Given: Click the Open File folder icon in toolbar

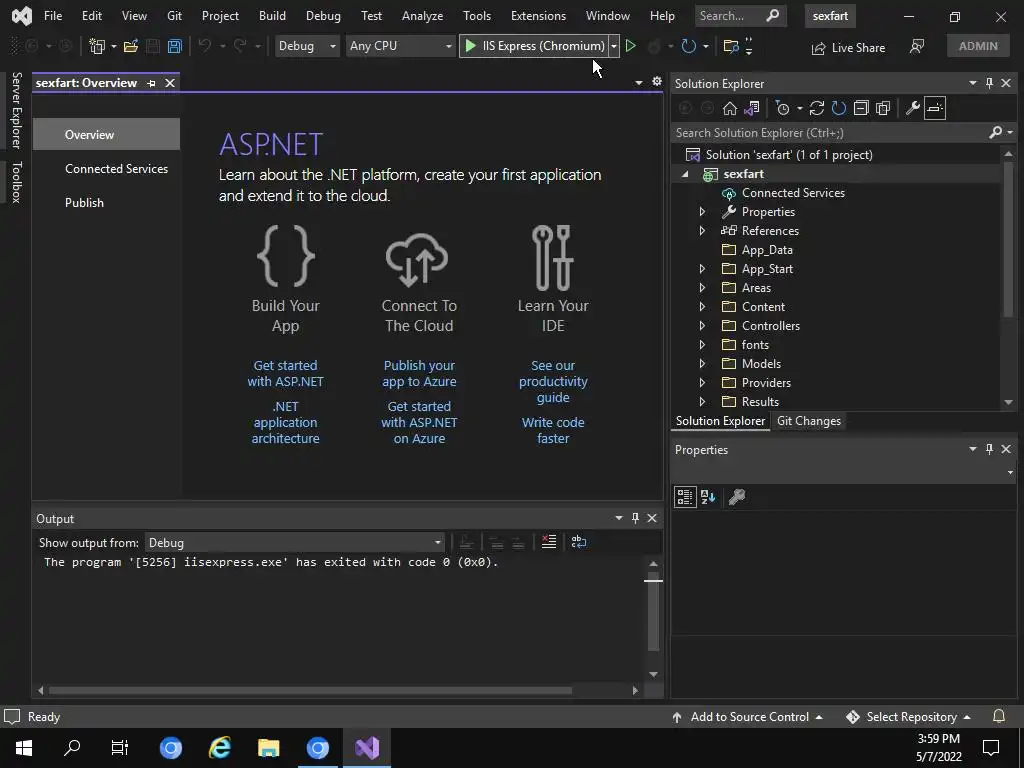Looking at the screenshot, I should pos(131,46).
